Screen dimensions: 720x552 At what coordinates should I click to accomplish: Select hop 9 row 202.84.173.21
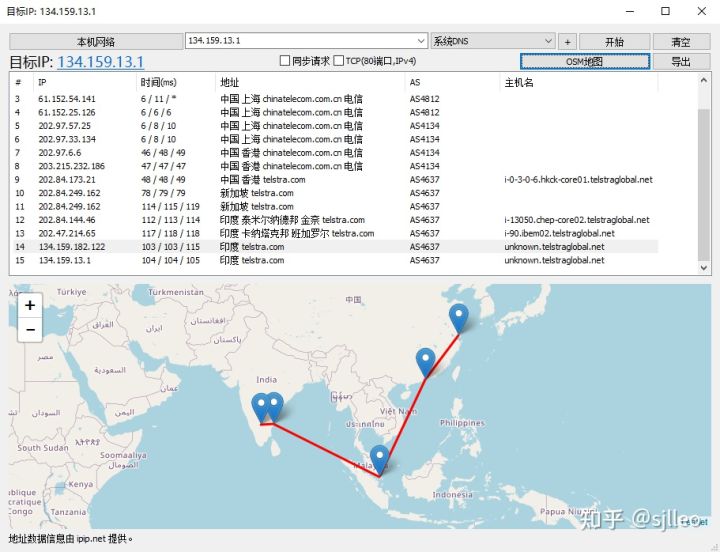coord(334,180)
